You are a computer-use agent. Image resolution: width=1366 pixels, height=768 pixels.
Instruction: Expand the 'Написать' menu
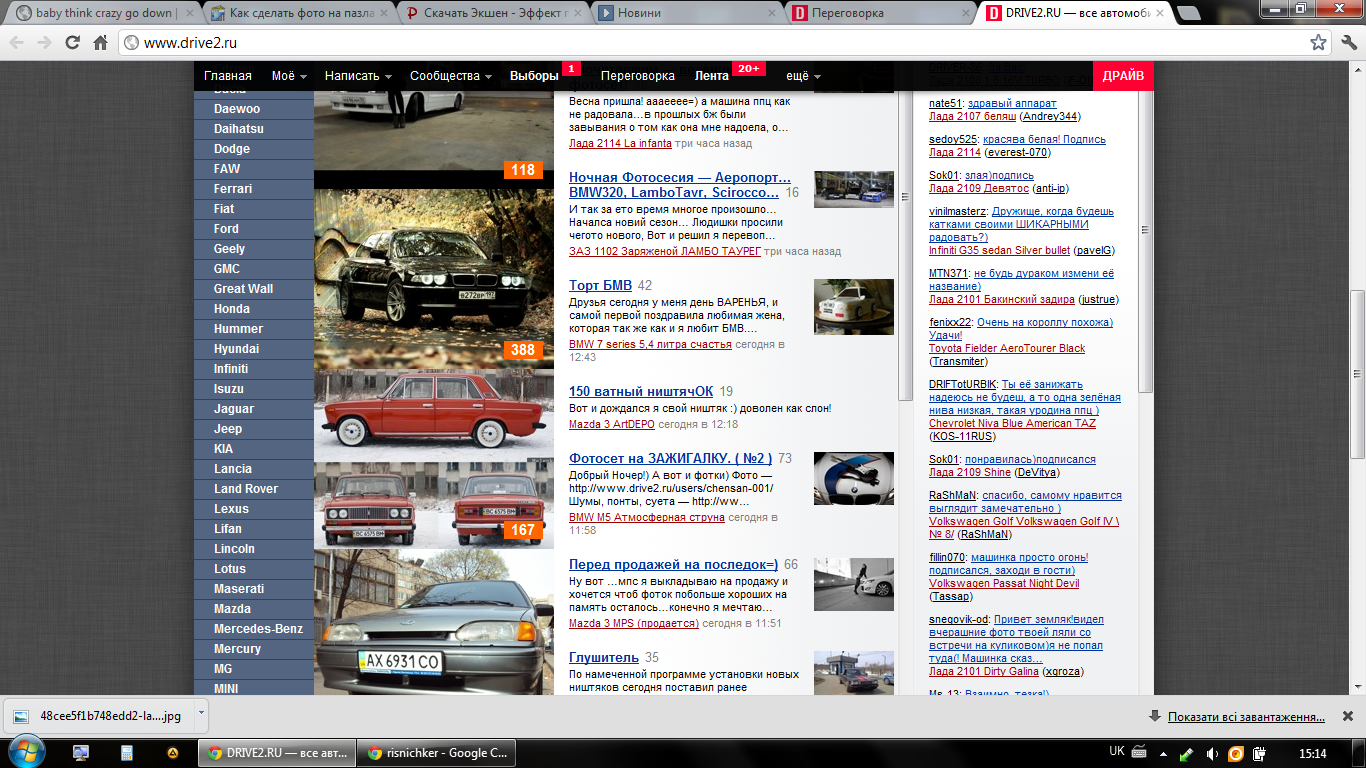coord(357,76)
